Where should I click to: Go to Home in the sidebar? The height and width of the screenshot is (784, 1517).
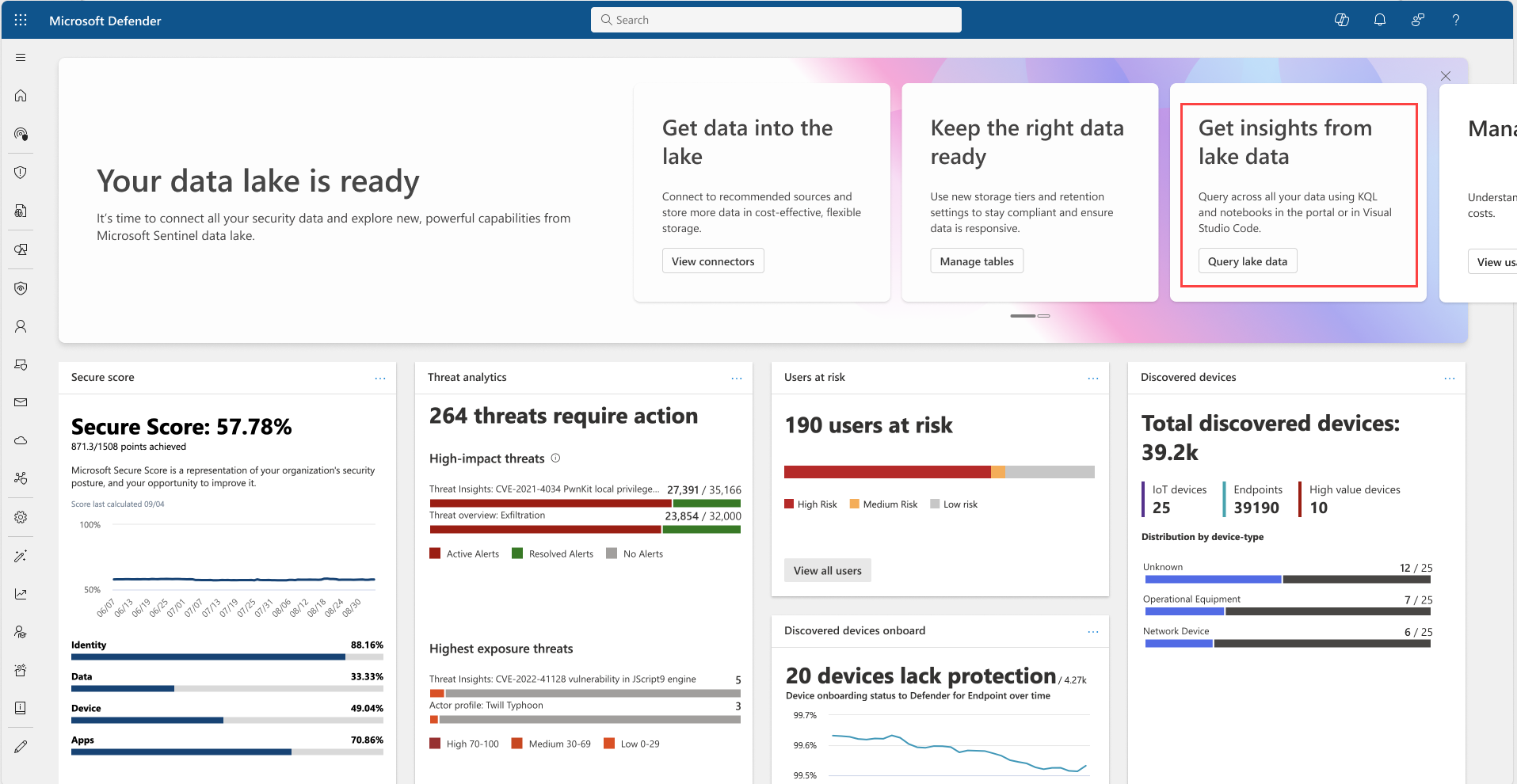21,96
